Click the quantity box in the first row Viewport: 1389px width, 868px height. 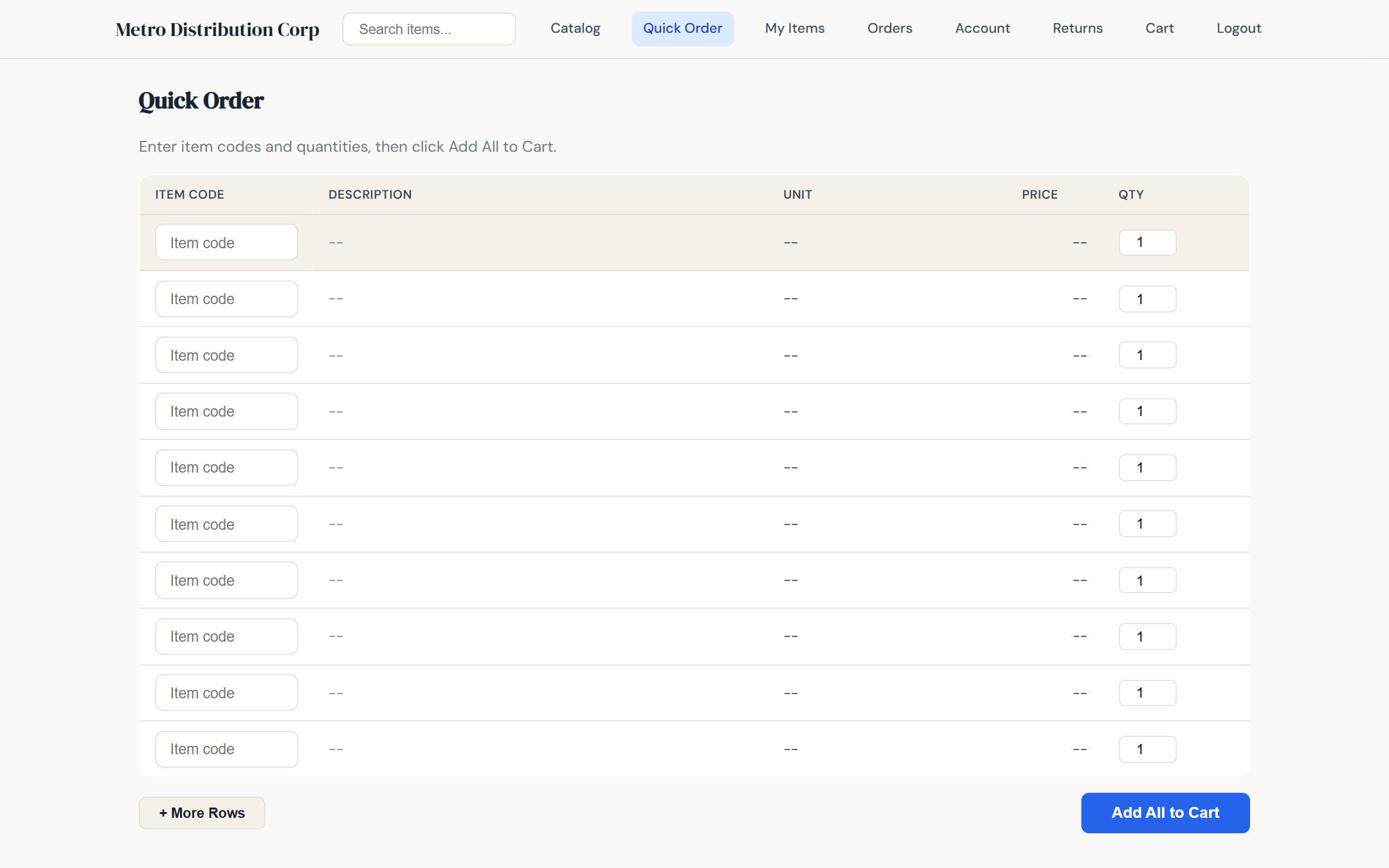click(x=1148, y=242)
